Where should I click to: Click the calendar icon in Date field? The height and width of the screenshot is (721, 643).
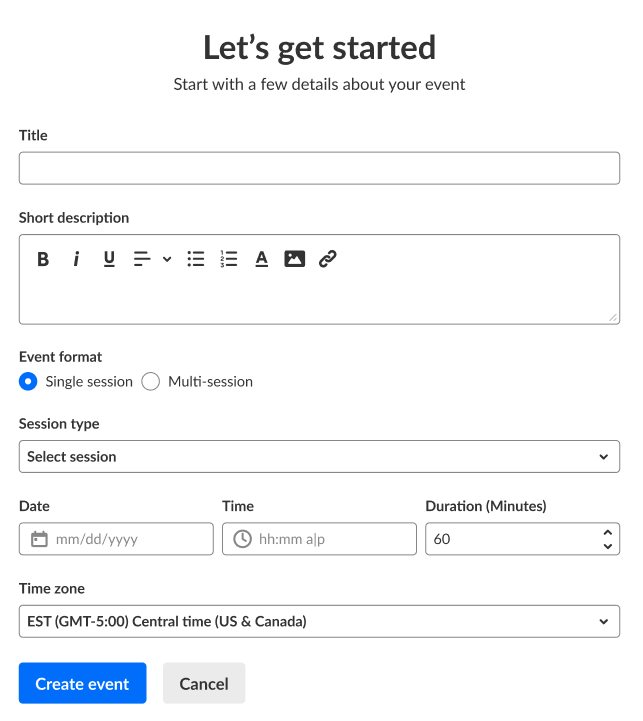click(x=40, y=539)
